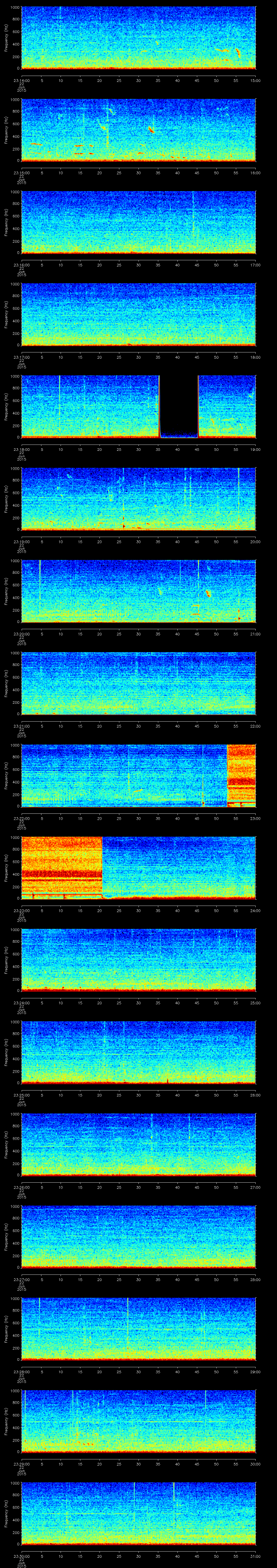This screenshot has height=1568, width=277.
Task: Click the 23:18:00 spectrogram with black data gap
Action: pyautogui.click(x=139, y=407)
